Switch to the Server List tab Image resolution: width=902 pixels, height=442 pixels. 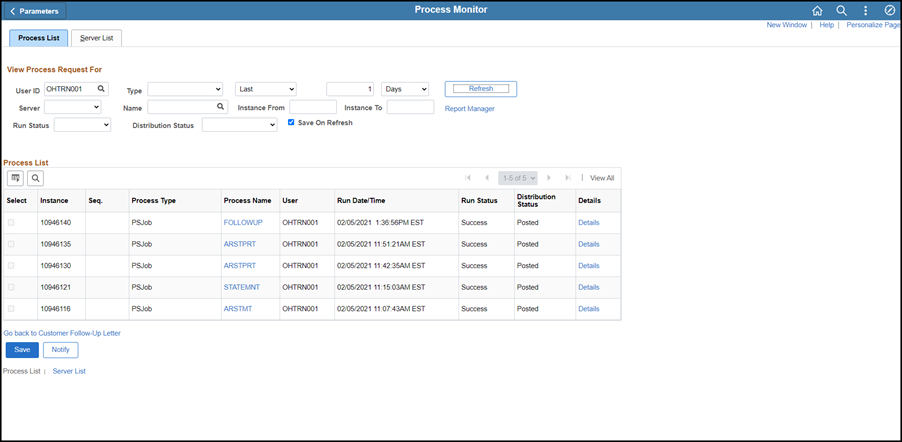[97, 38]
